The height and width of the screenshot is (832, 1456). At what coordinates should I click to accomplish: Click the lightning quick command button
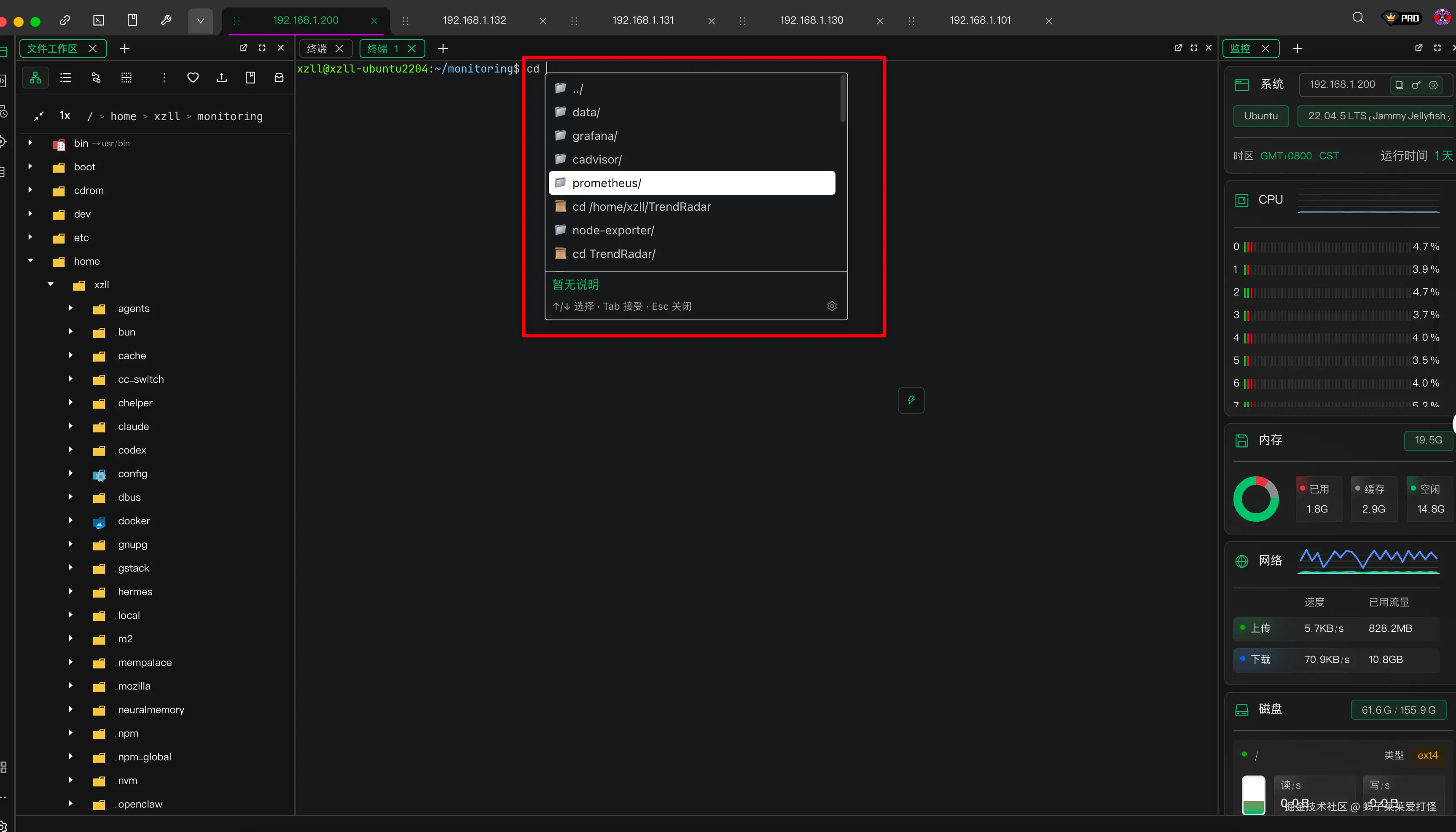[x=911, y=400]
